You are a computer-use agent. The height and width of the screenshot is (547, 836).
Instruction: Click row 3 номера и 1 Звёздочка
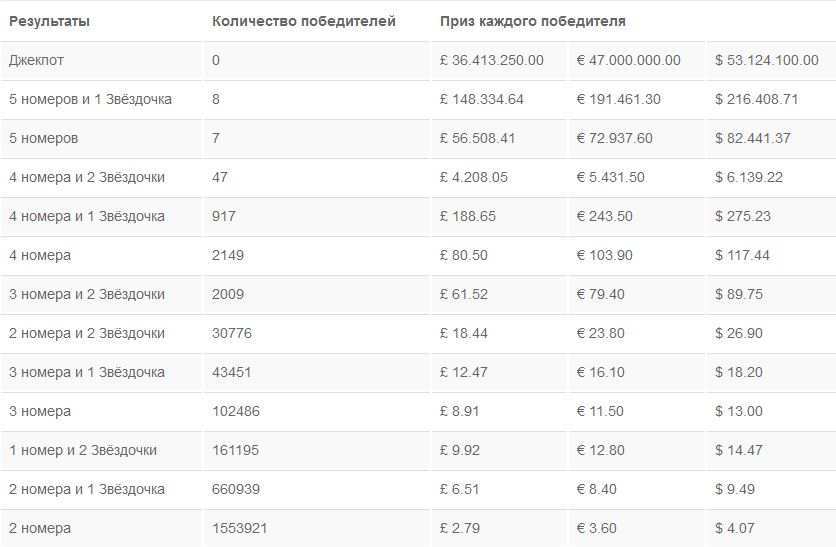[418, 373]
